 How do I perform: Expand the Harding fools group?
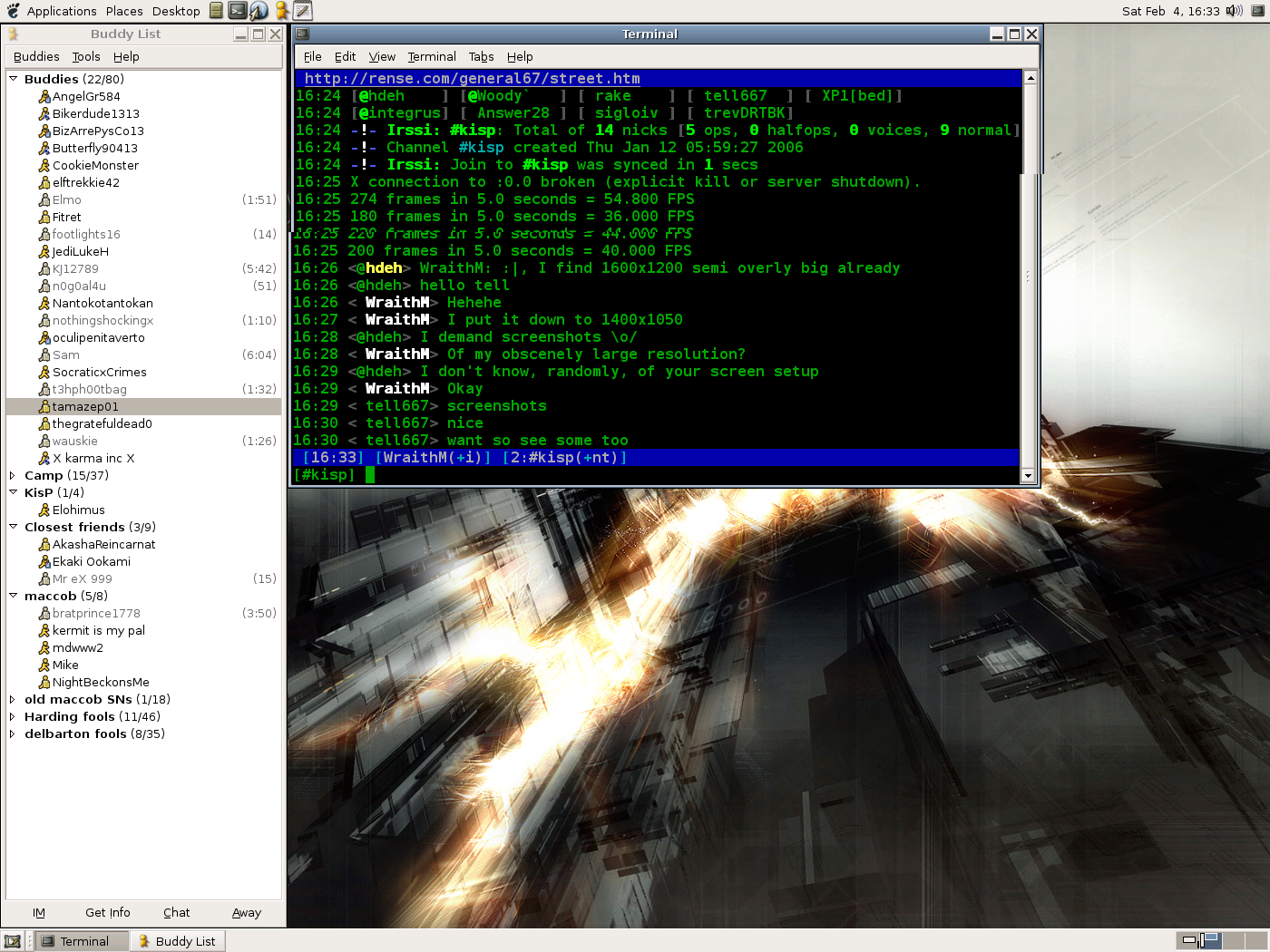click(13, 716)
